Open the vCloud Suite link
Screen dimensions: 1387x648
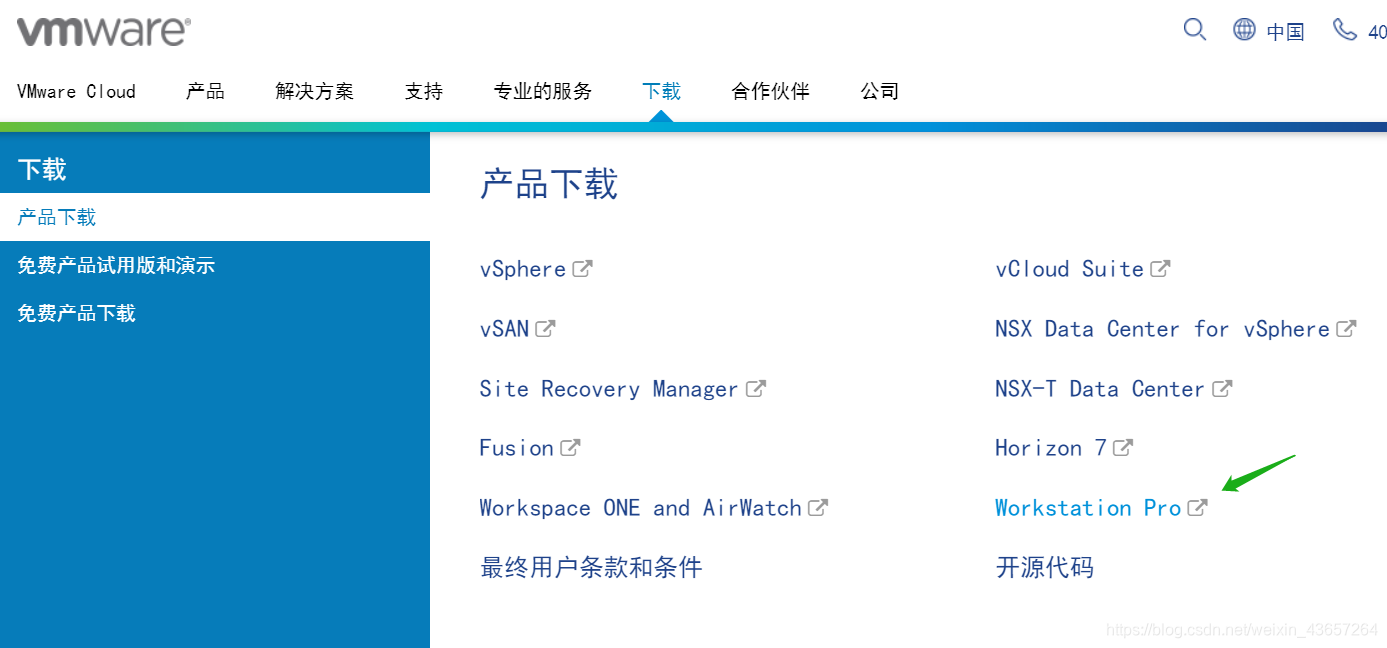[1070, 268]
